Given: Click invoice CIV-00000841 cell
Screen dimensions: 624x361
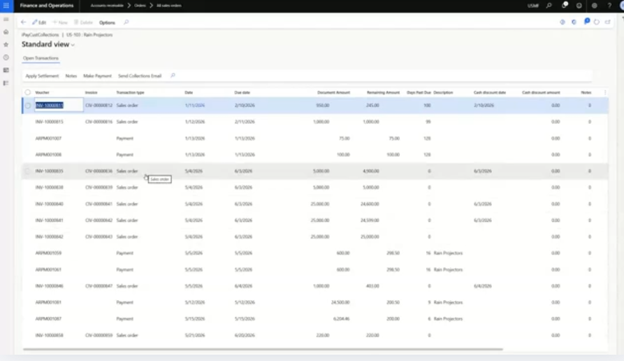Looking at the screenshot, I should (x=99, y=204).
